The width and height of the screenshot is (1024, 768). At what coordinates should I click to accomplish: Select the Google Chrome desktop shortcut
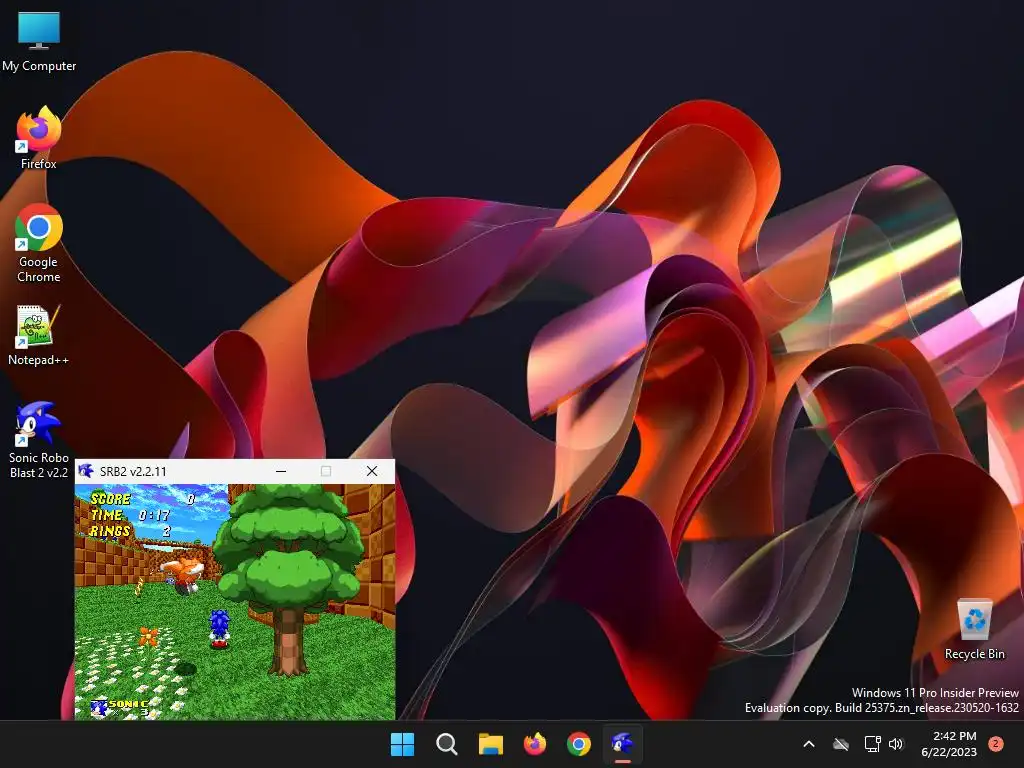pyautogui.click(x=39, y=243)
